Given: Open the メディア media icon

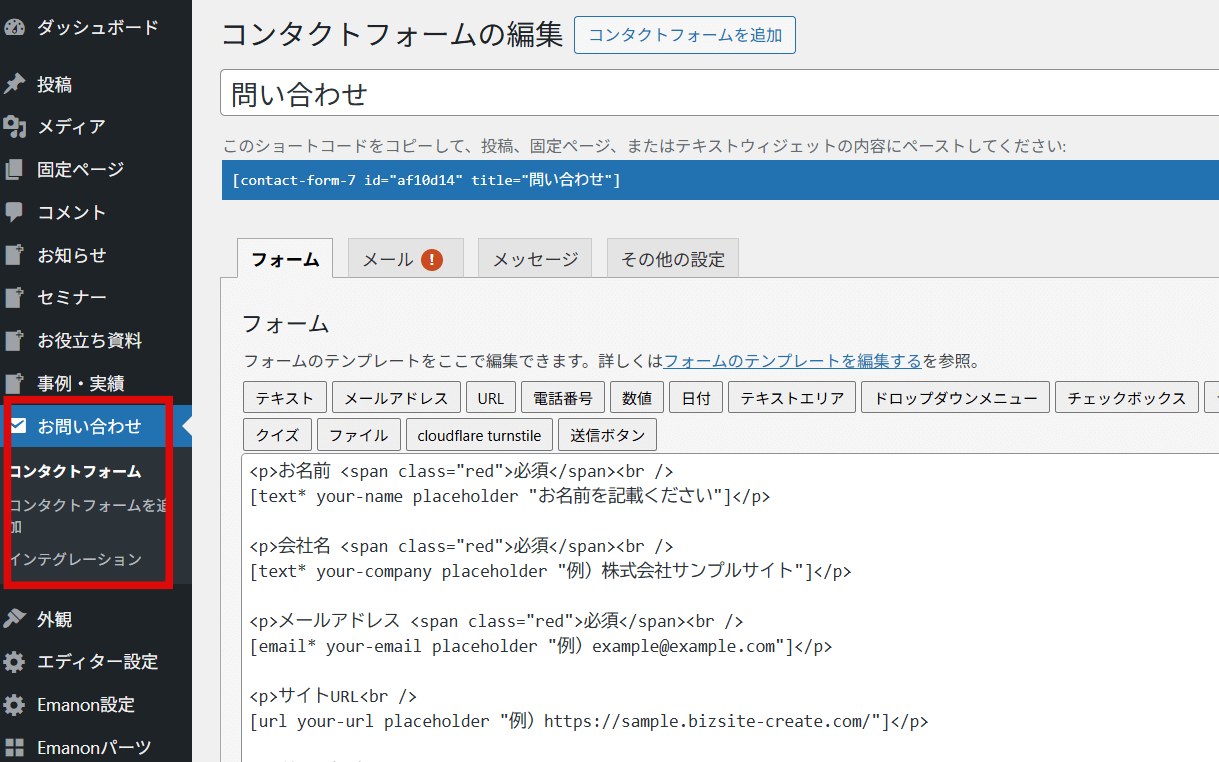Looking at the screenshot, I should [14, 126].
